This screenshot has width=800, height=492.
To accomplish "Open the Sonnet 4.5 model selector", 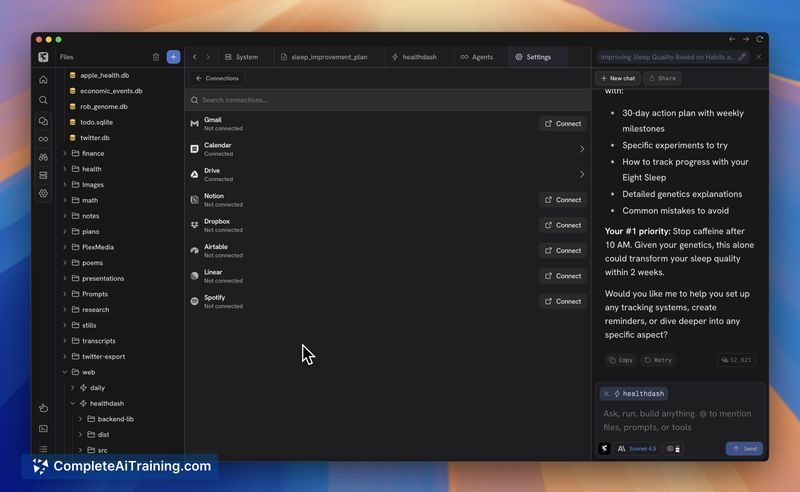I will pos(637,449).
